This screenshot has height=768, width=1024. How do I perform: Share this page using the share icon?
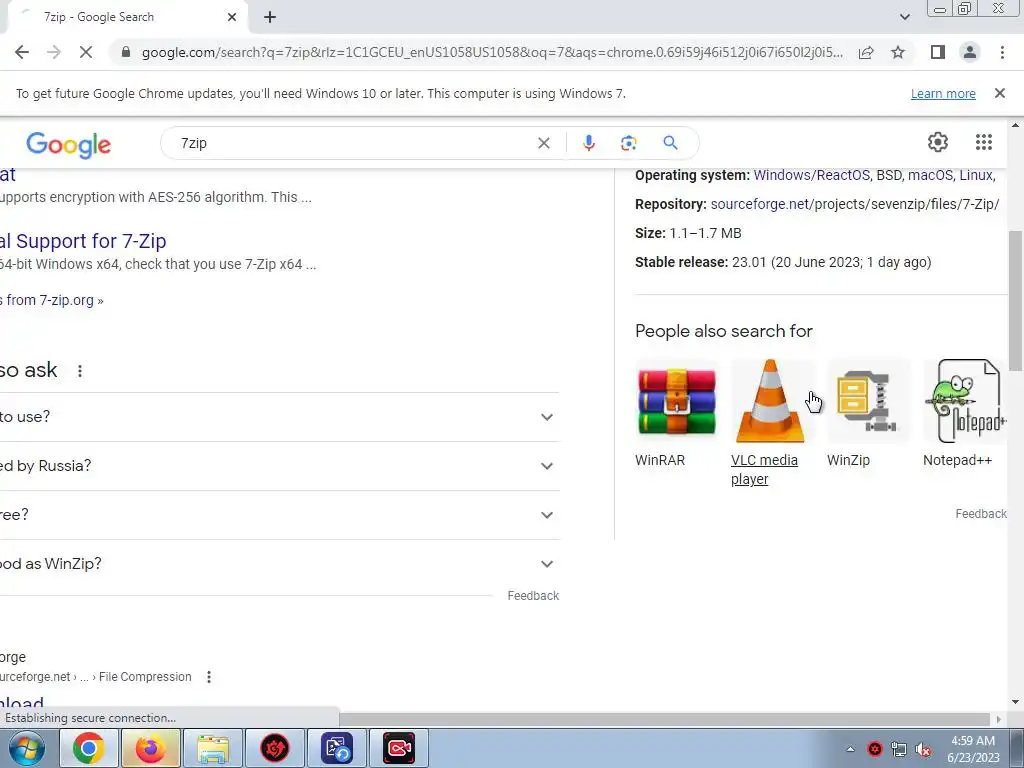866,52
